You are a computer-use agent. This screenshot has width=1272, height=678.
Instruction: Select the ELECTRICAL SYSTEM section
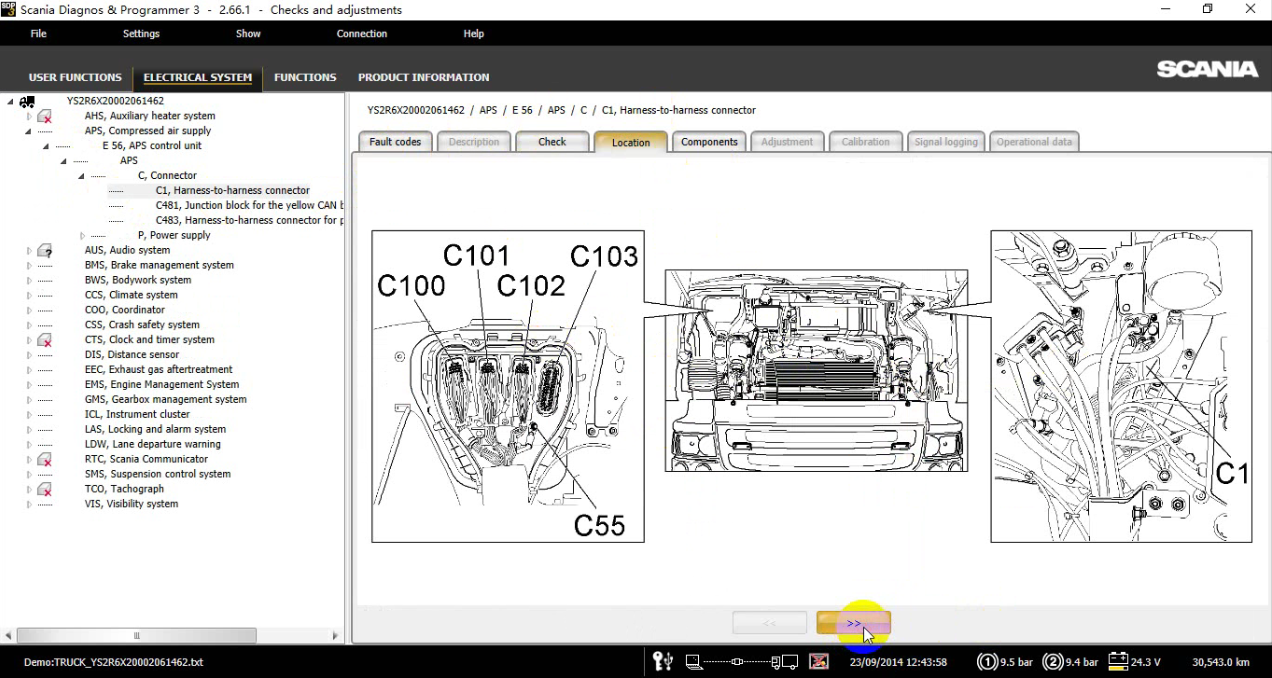click(198, 77)
